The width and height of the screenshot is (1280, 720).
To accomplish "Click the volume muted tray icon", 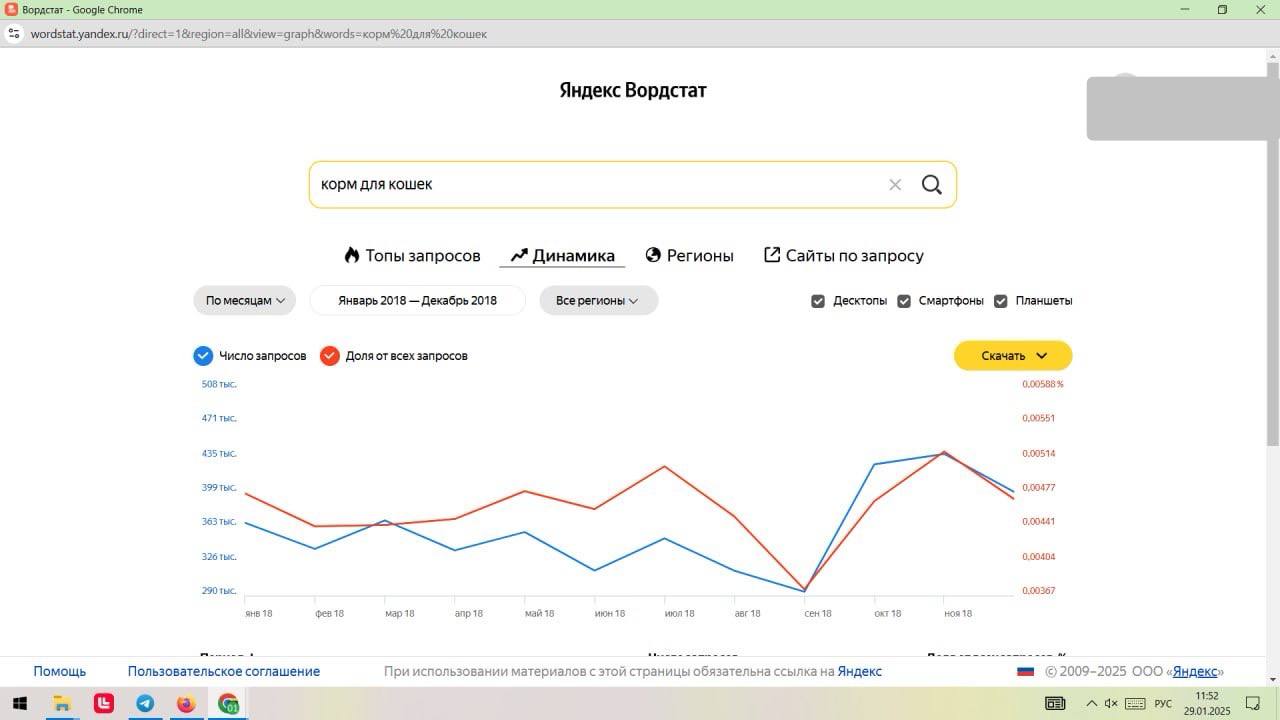I will [x=1111, y=704].
